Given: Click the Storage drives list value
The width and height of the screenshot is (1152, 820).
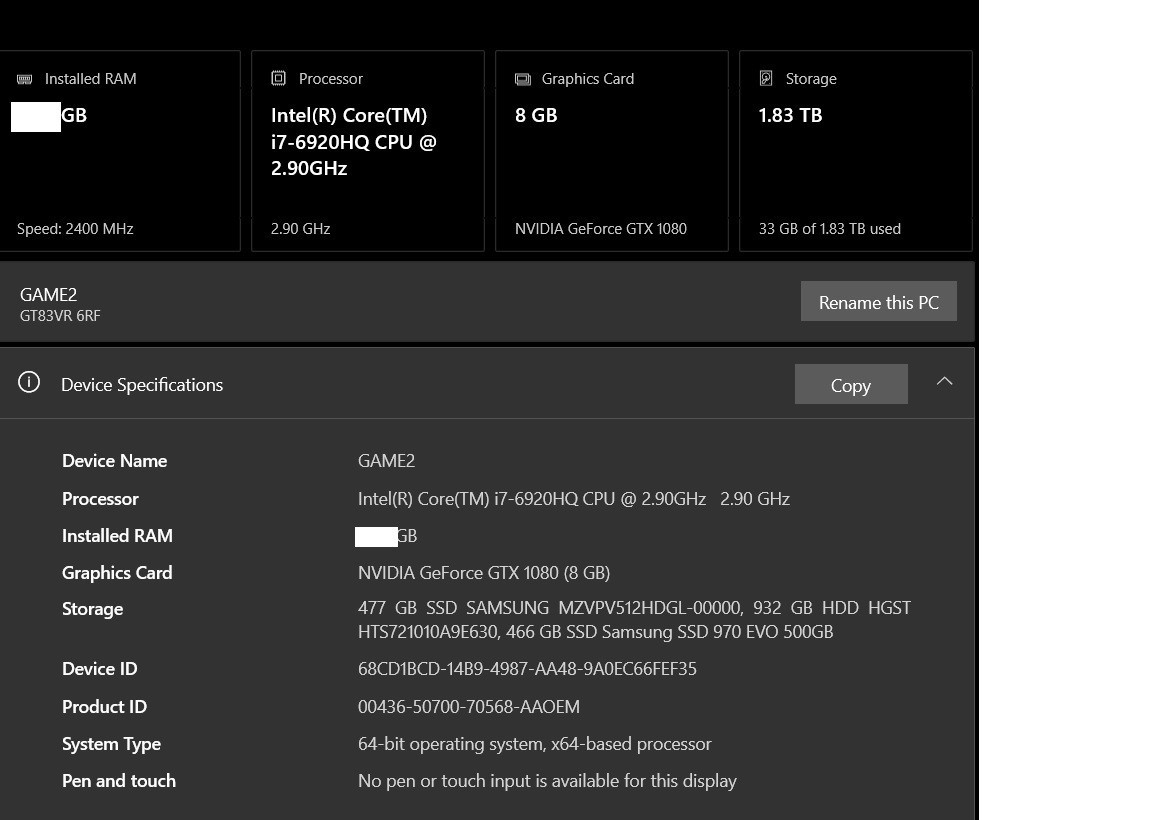Looking at the screenshot, I should 634,620.
